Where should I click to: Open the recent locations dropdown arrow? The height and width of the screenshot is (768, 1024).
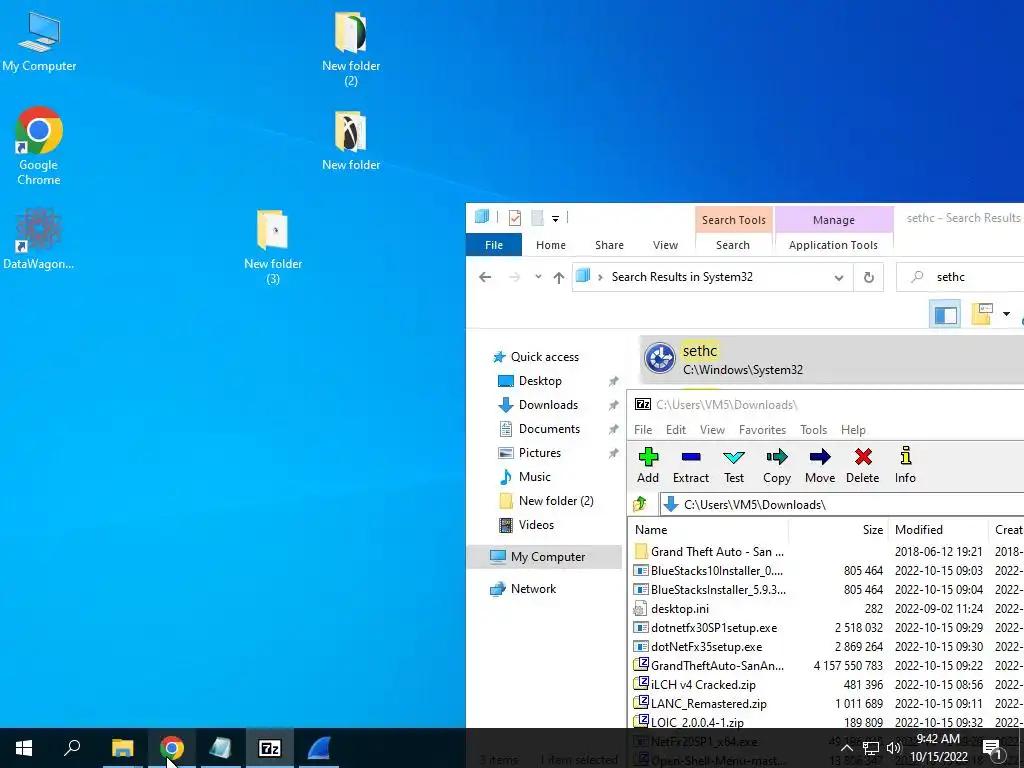point(538,277)
